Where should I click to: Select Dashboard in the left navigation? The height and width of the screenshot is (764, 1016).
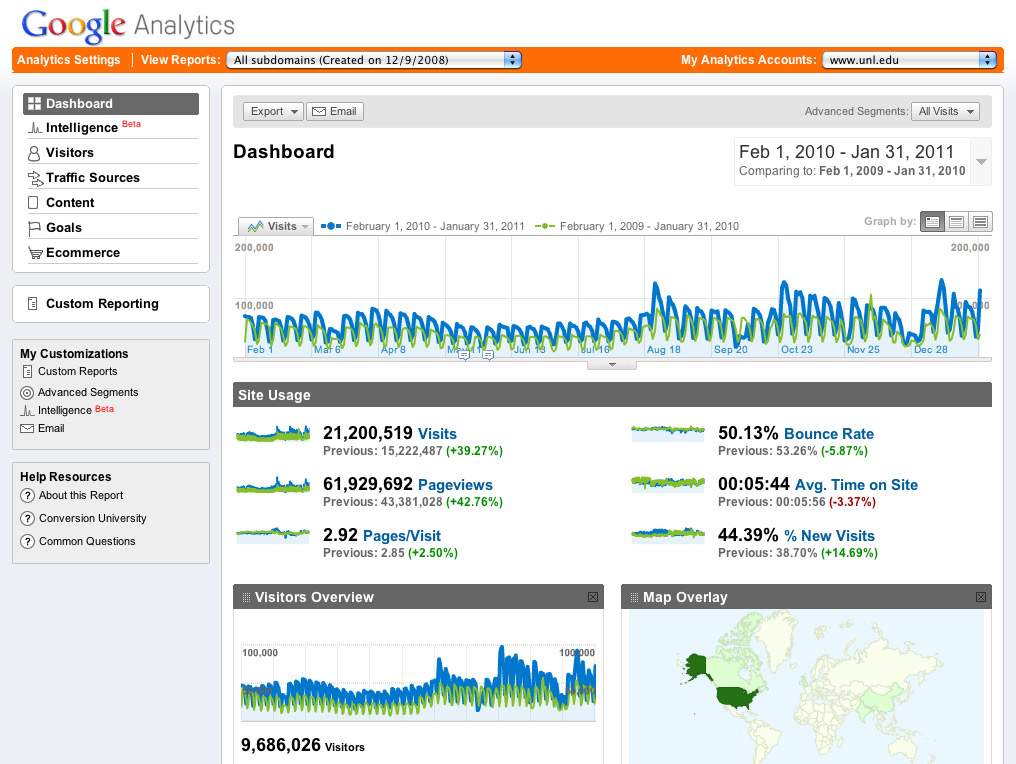point(79,104)
